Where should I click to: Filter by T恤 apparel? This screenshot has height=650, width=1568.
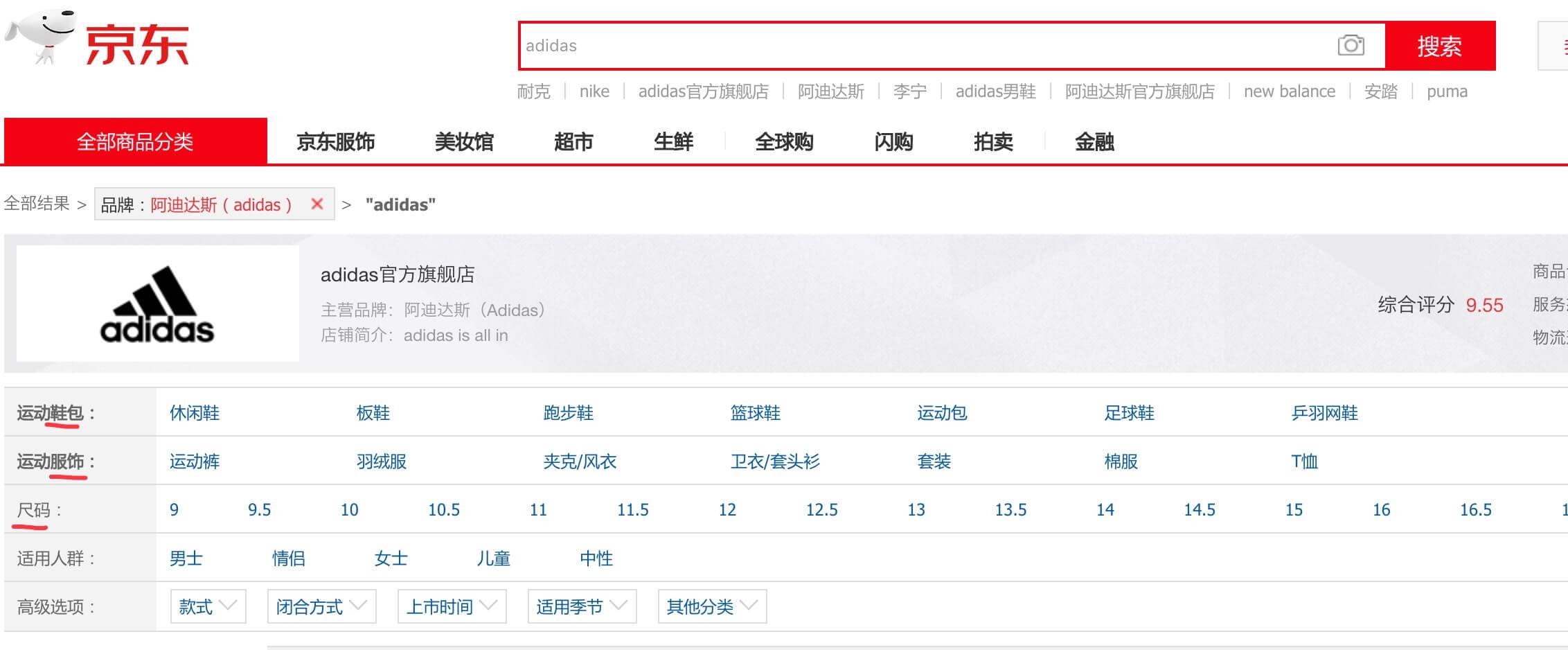pos(1305,462)
